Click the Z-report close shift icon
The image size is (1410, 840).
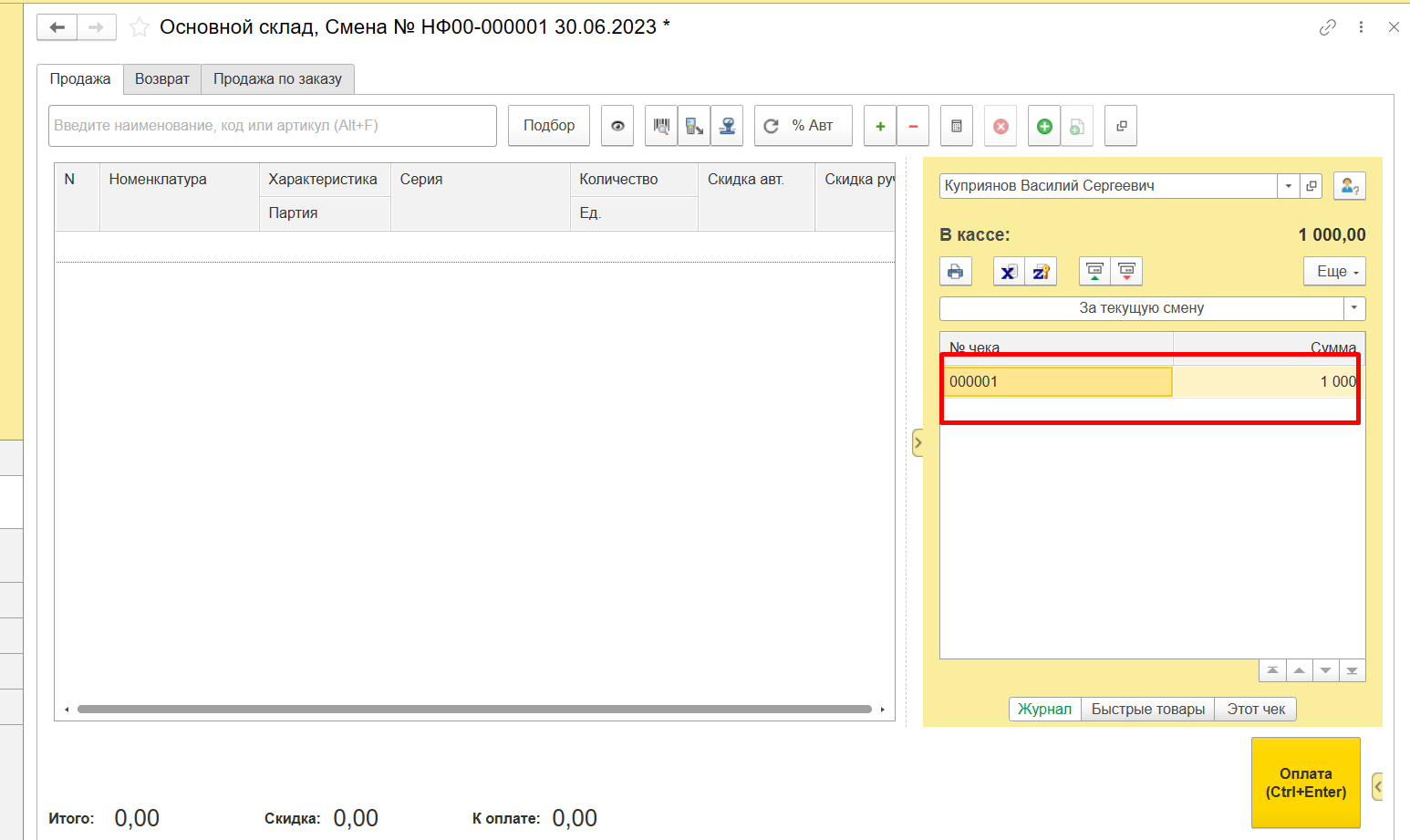tap(1041, 272)
